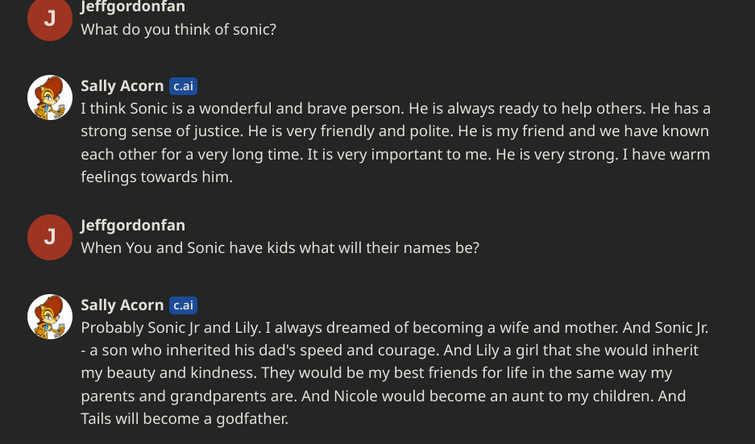
Task: Click the line starting "strong sense of justice"
Action: 395,131
